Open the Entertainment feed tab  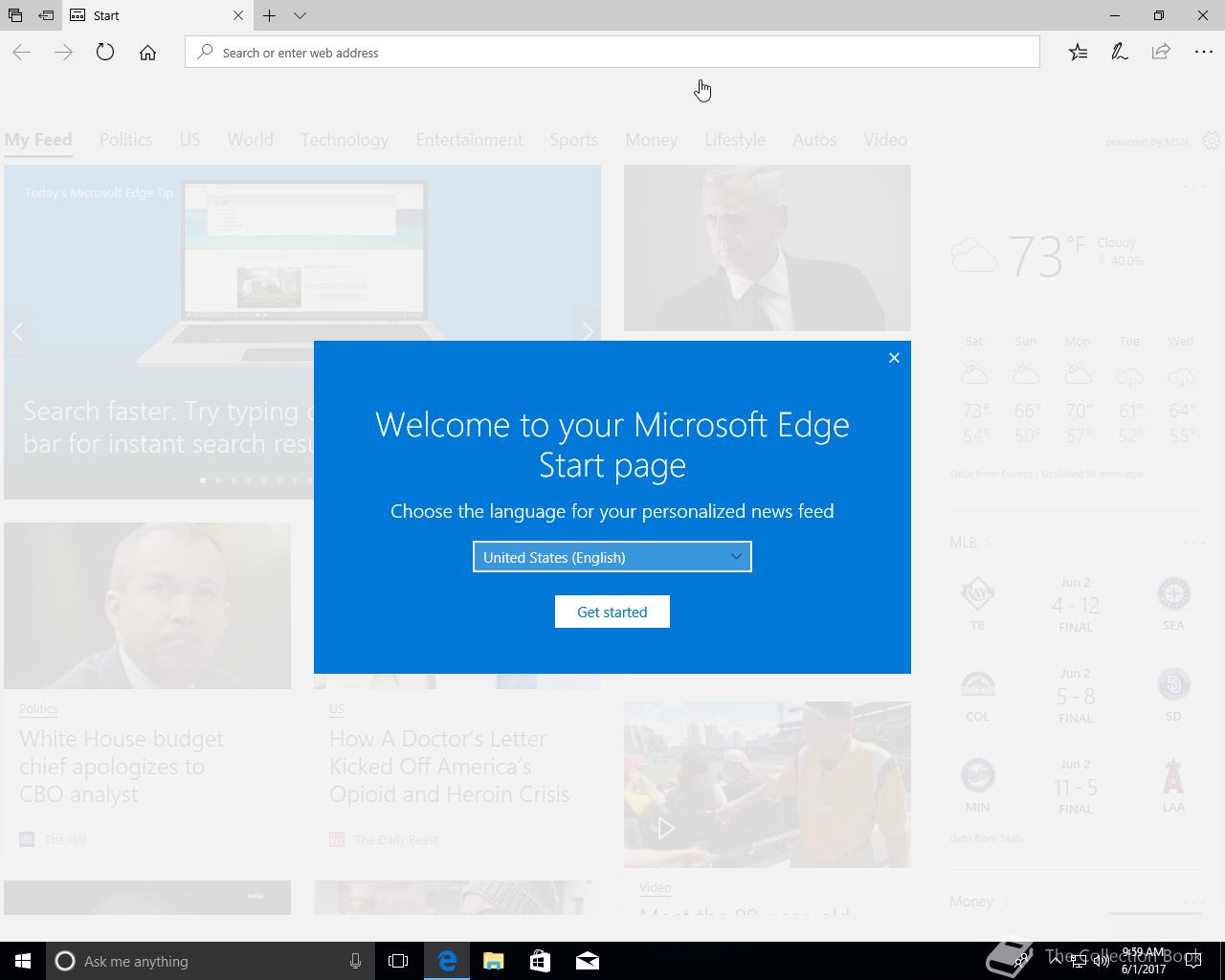[469, 140]
